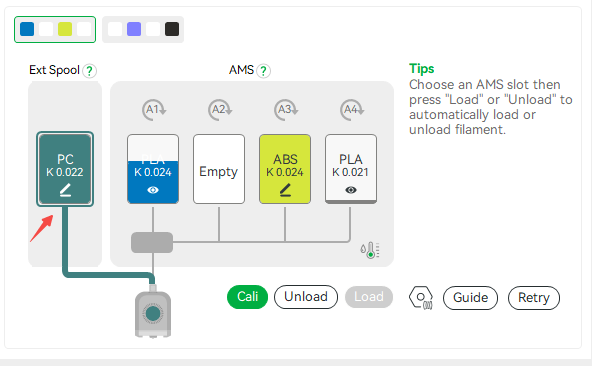Image resolution: width=592 pixels, height=366 pixels.
Task: Select the Empty AMS slot
Action: (x=219, y=169)
